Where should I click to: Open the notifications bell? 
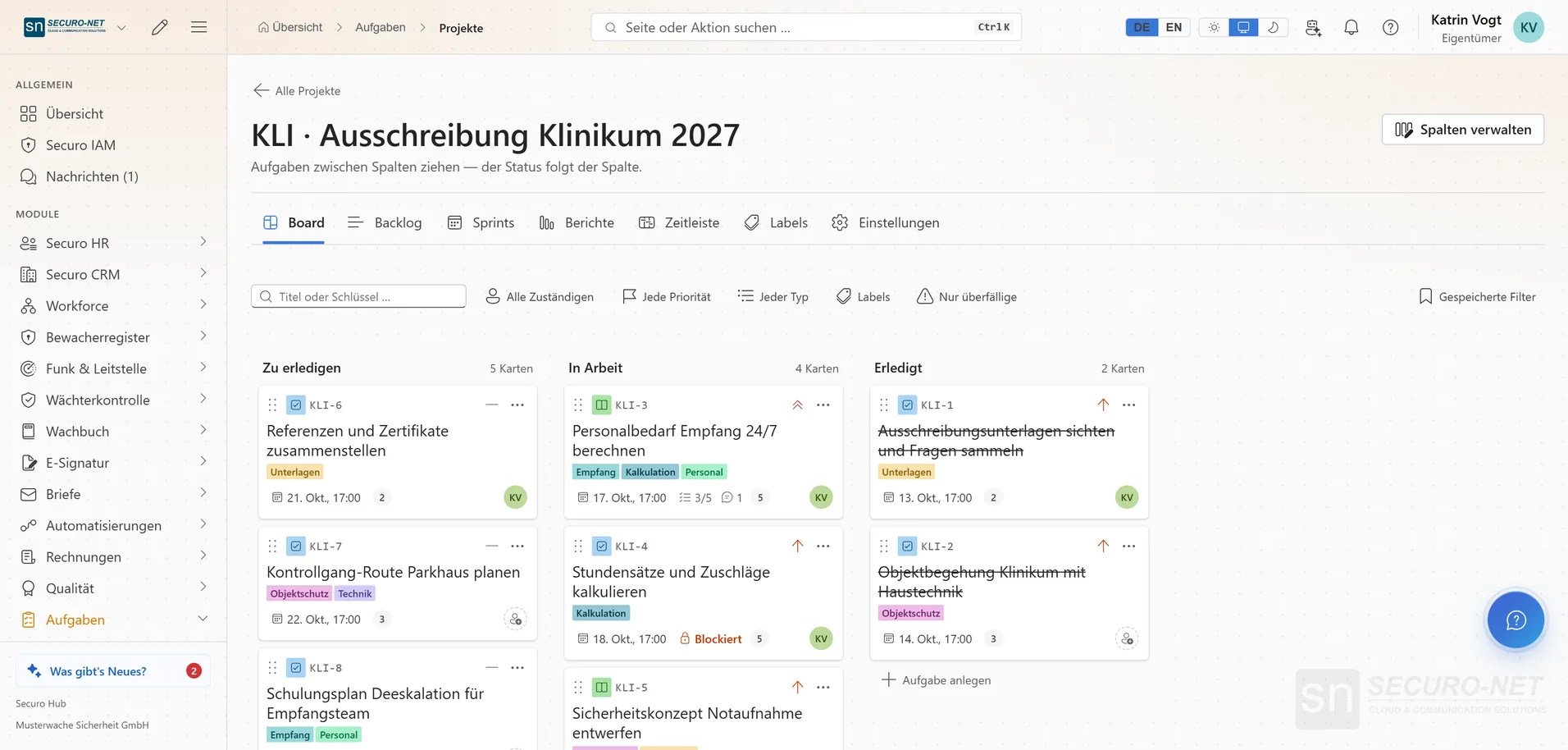point(1351,27)
